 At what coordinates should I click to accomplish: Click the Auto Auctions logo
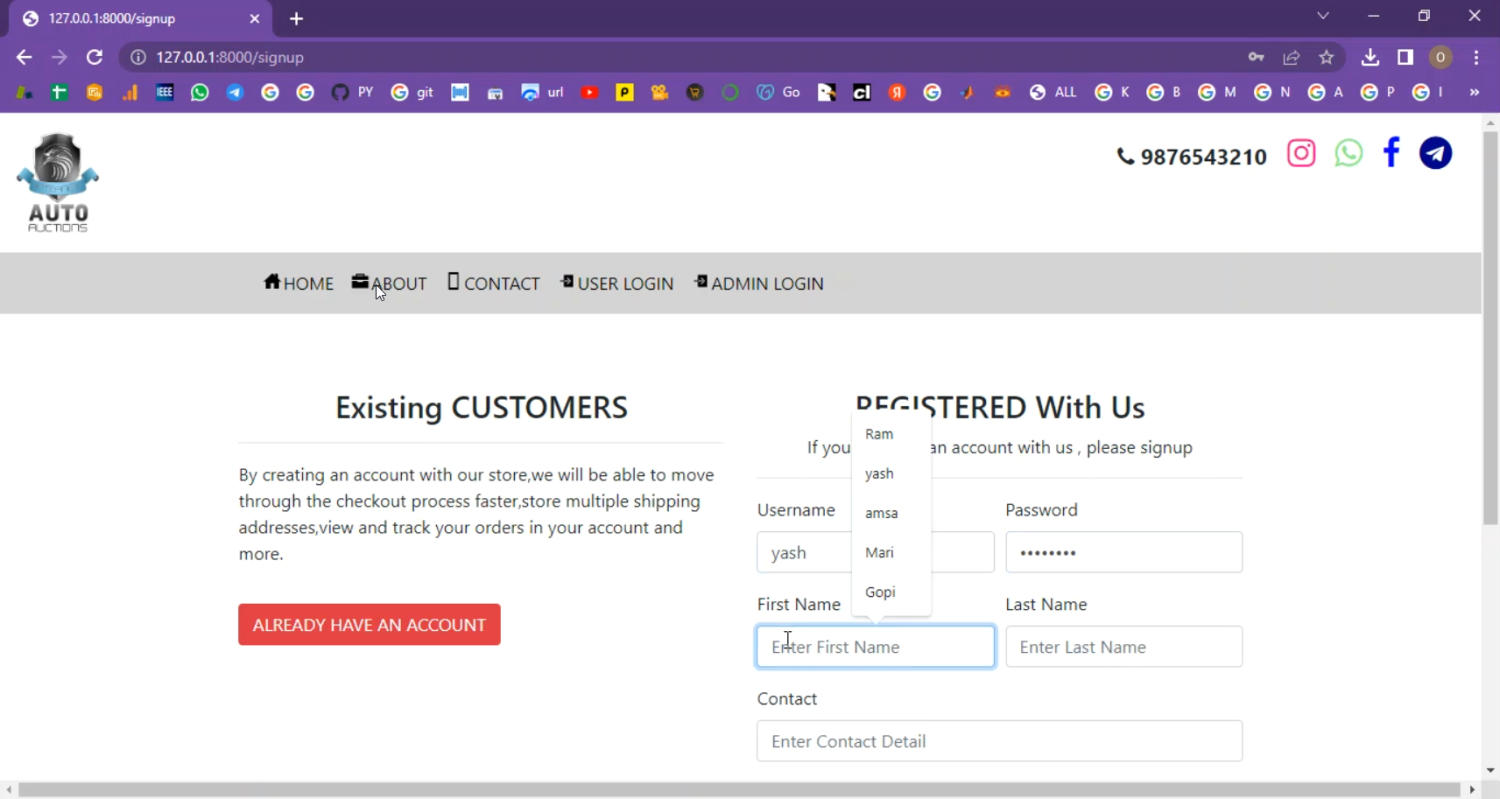[58, 183]
